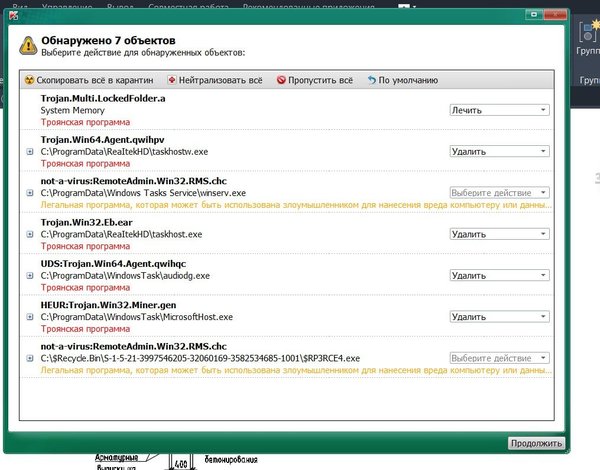Expand the audiodg.exe file entry
Screen dimensions: 600x470
30,275
